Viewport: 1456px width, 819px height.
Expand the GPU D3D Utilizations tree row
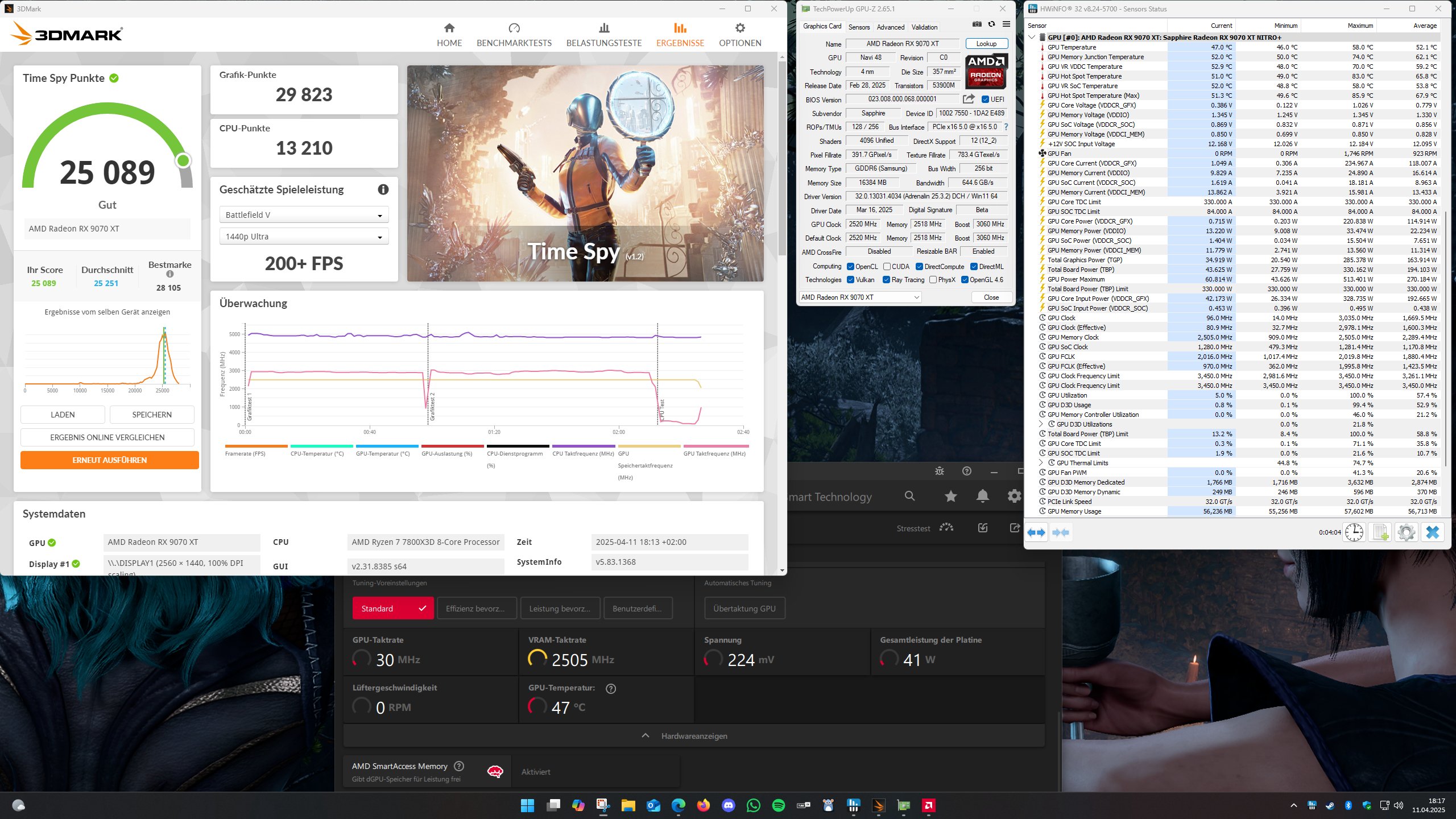(1041, 424)
